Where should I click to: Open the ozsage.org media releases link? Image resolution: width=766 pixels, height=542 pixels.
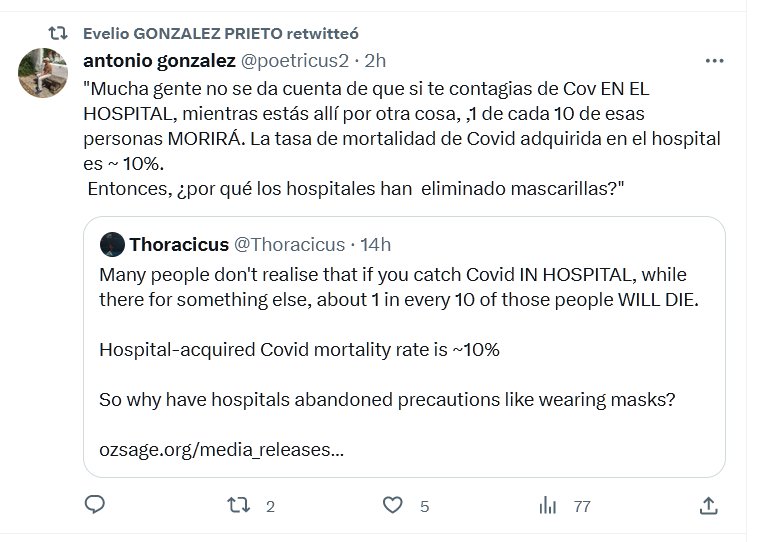(221, 449)
